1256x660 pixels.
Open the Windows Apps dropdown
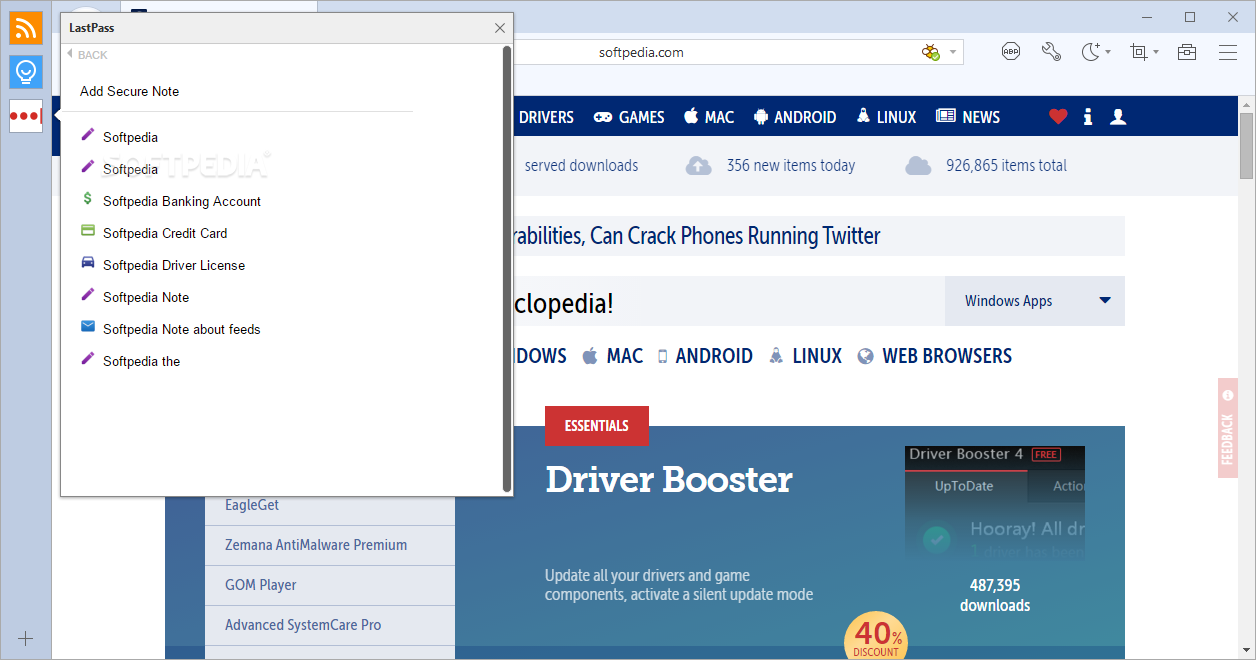[x=1035, y=301]
